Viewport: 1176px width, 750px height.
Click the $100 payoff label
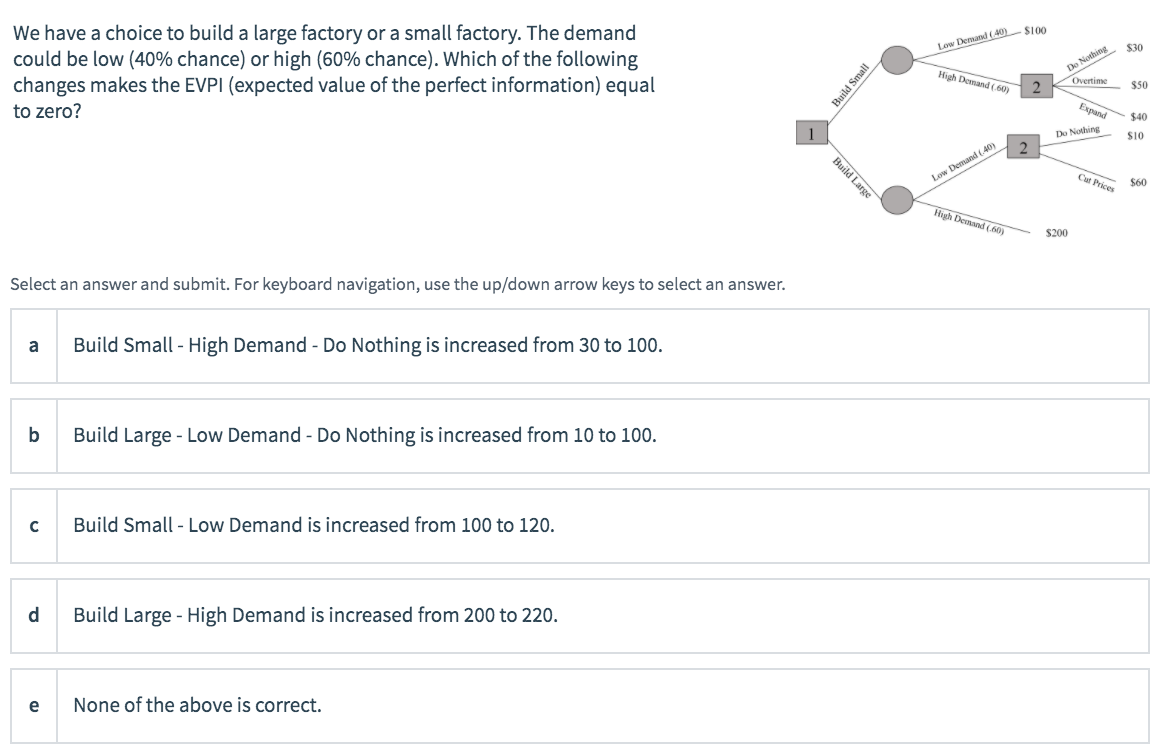click(x=1035, y=31)
